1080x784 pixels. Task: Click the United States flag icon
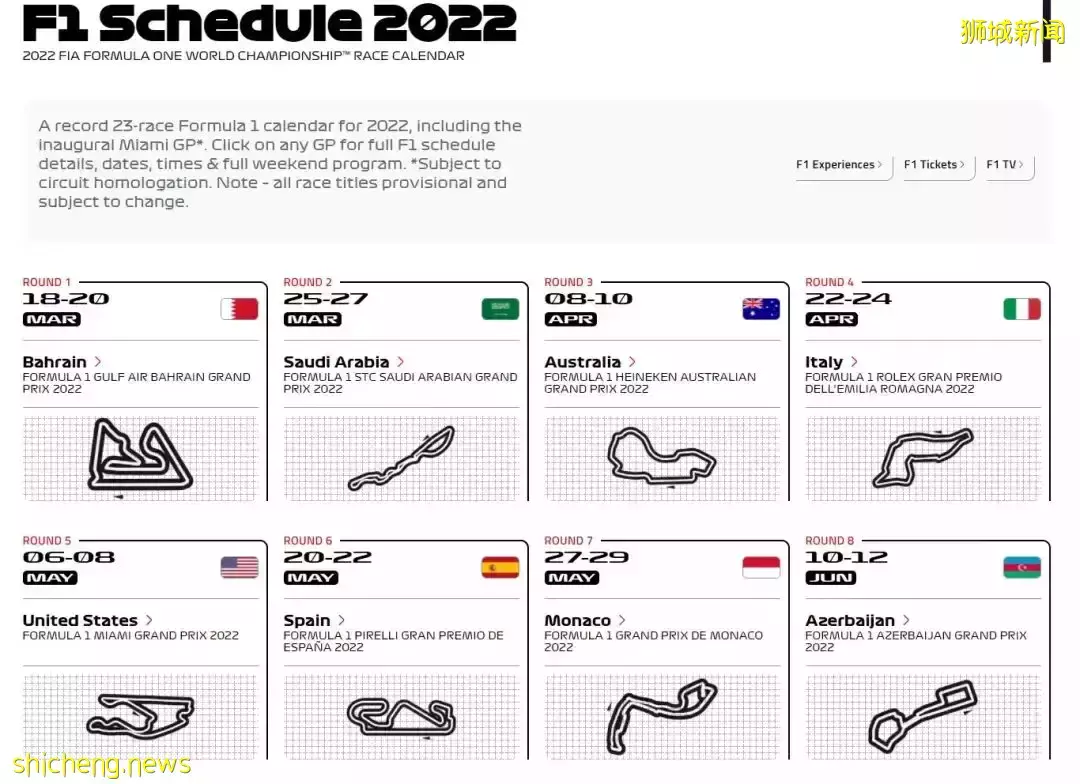click(x=239, y=568)
